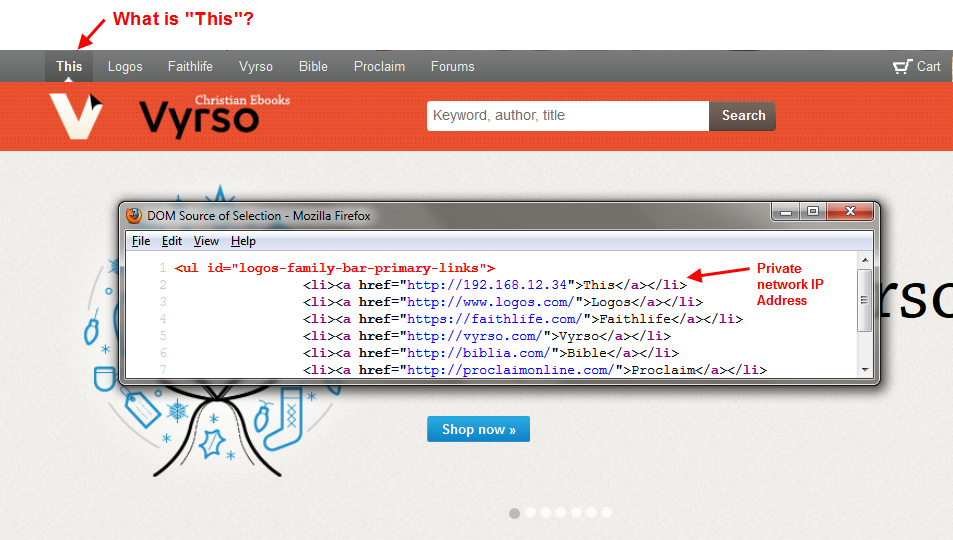Viewport: 953px width, 540px height.
Task: Open View menu in DOM Source window
Action: pos(206,241)
